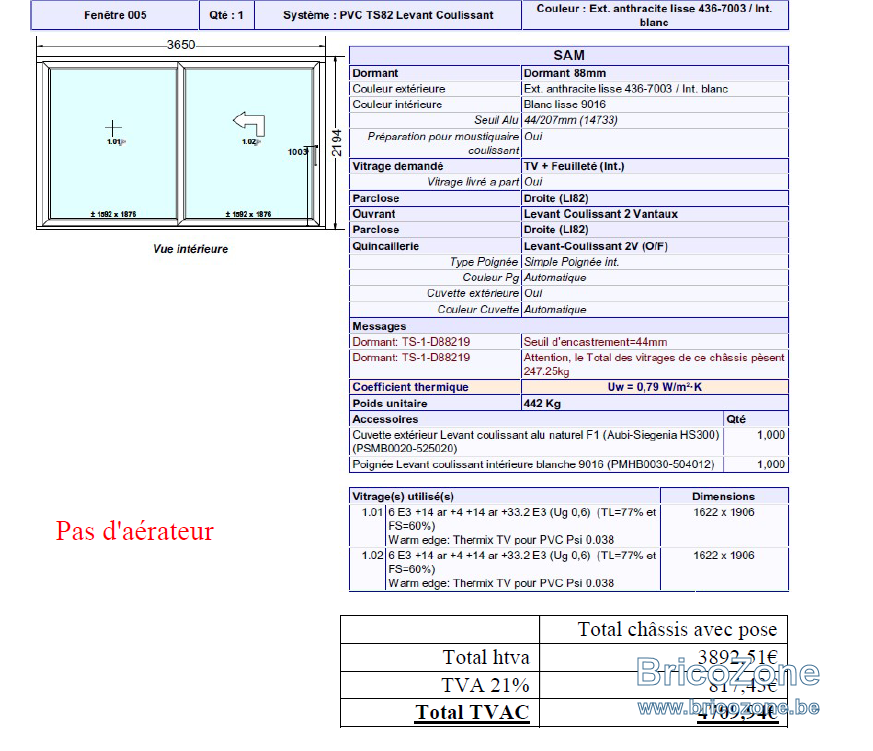Select the Total TVAC label
Viewport: 873px width, 751px height.
coord(472,713)
